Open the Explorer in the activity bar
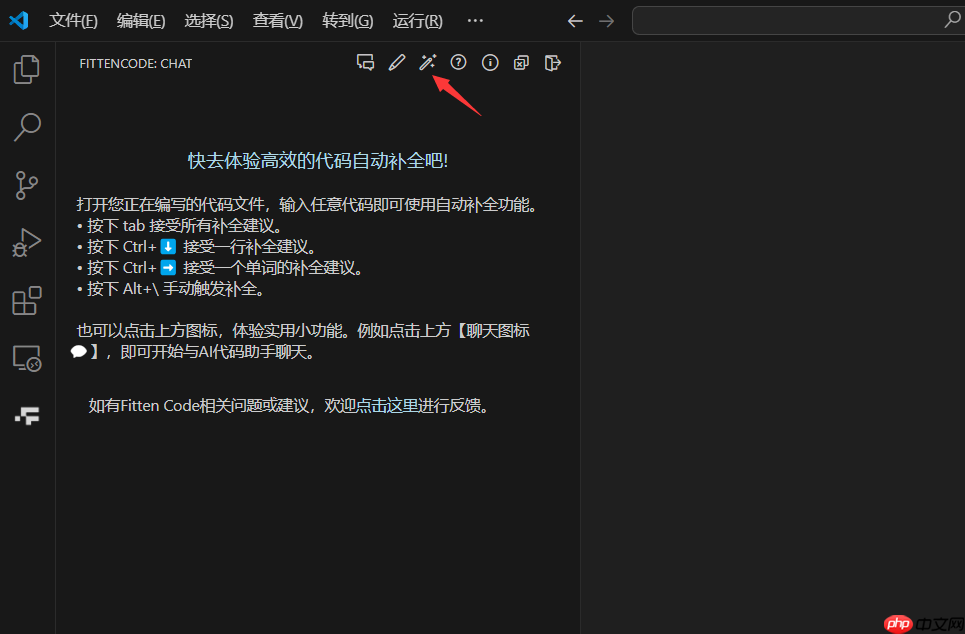Screen dimensions: 965x634 coord(26,69)
